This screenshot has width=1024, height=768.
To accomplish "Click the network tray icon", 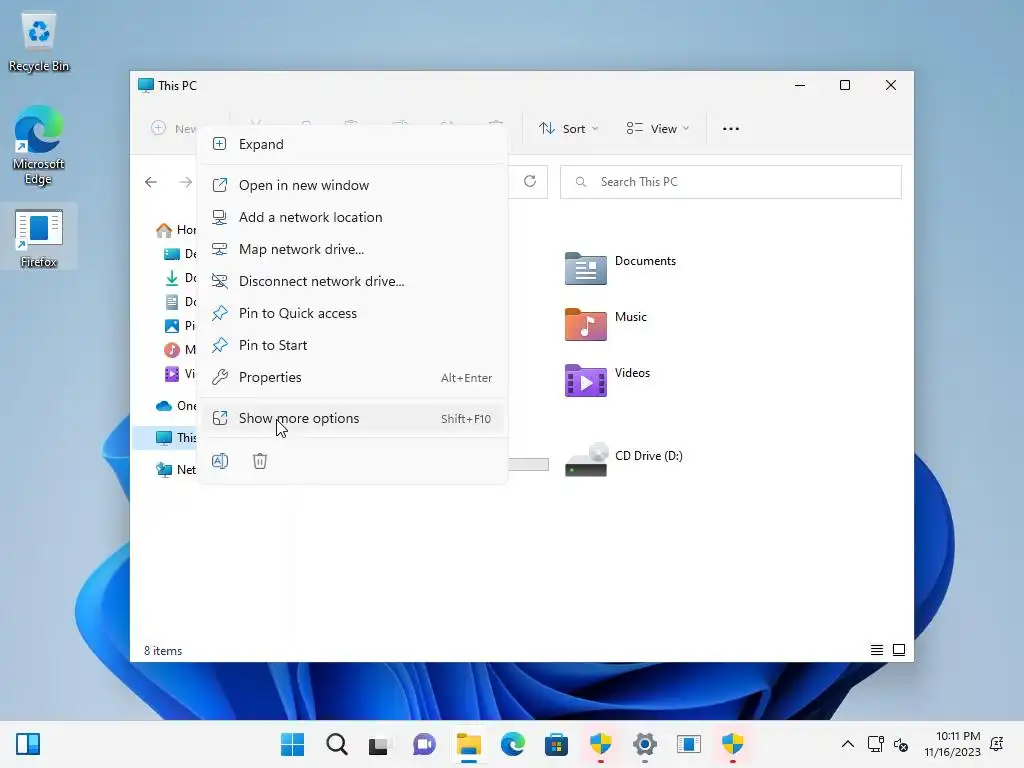I will coord(875,744).
